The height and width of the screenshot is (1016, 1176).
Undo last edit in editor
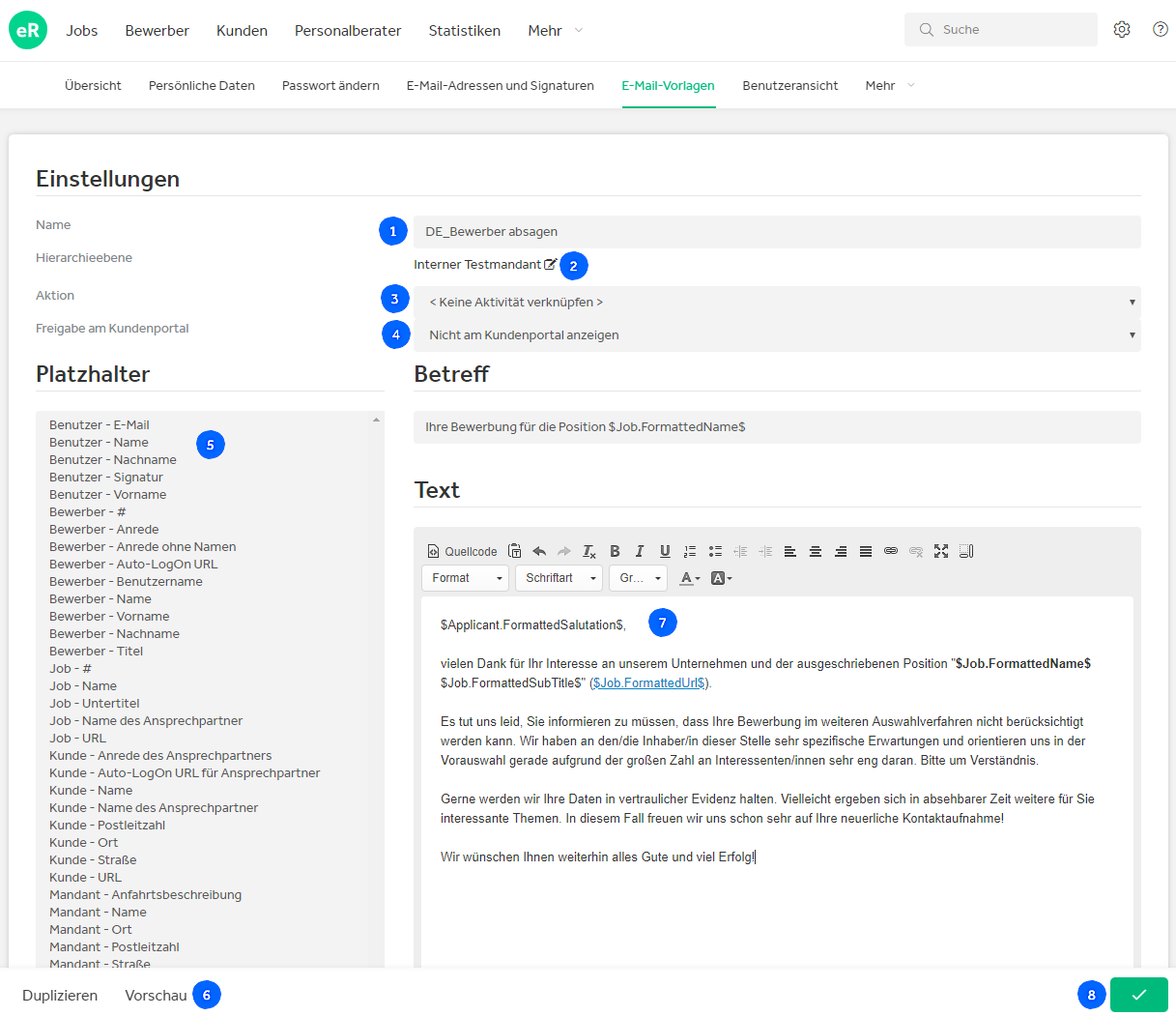tap(539, 551)
